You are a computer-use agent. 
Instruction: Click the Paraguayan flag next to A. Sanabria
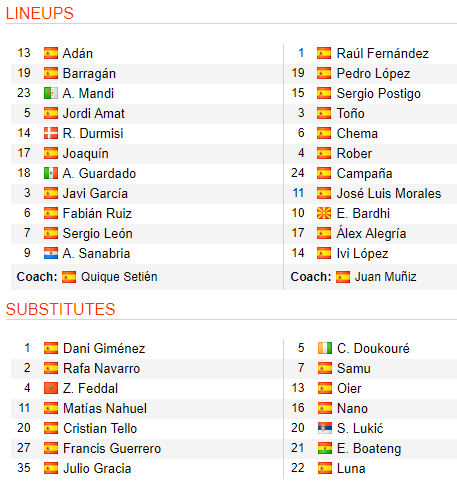(51, 253)
